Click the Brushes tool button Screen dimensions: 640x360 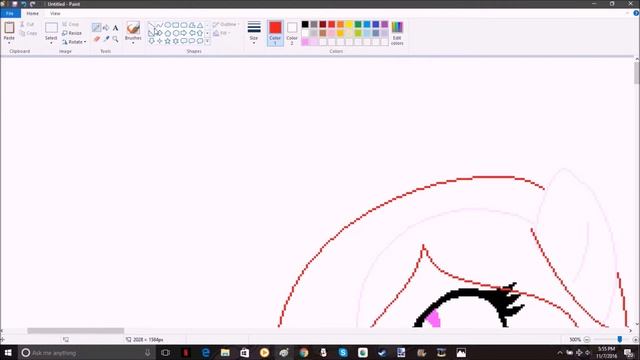click(133, 28)
